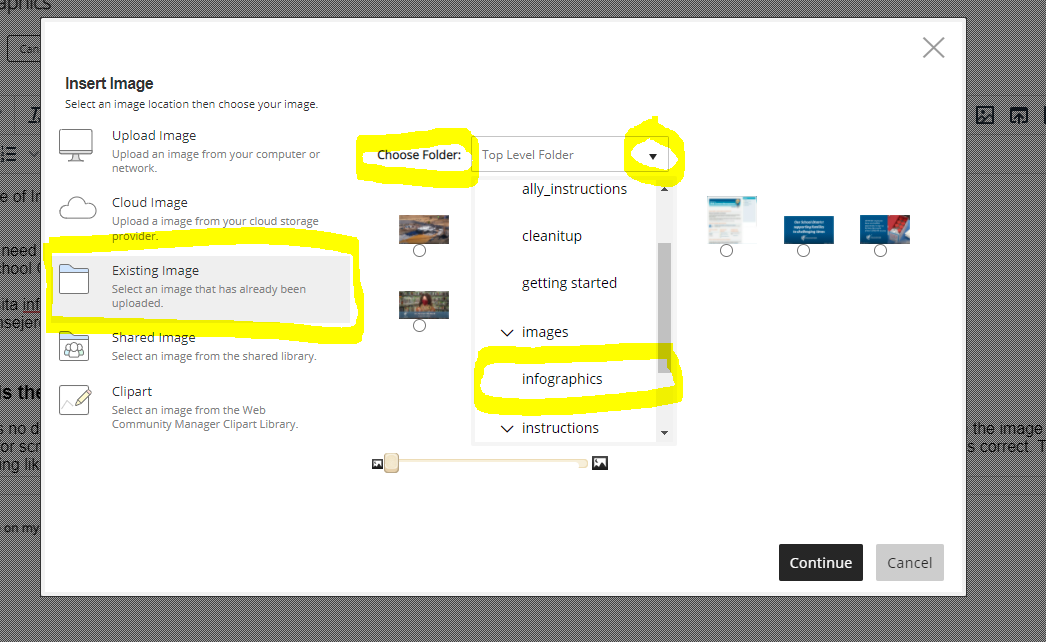Image resolution: width=1046 pixels, height=642 pixels.
Task: Select the radio button under the red thumbnail
Action: point(880,251)
